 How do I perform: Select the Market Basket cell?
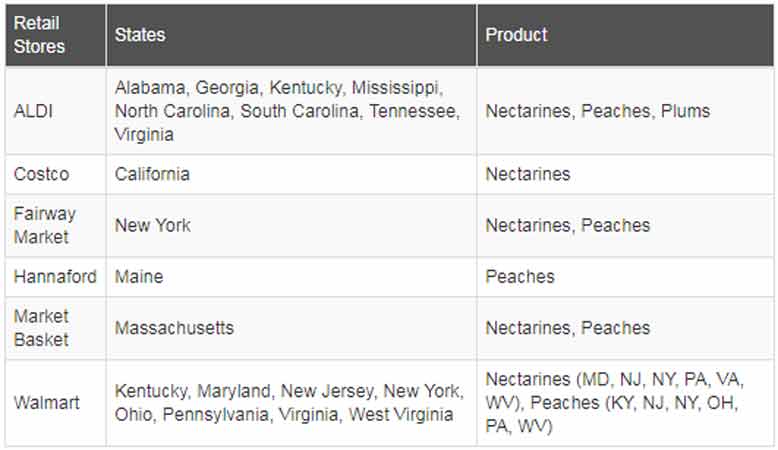coord(56,328)
